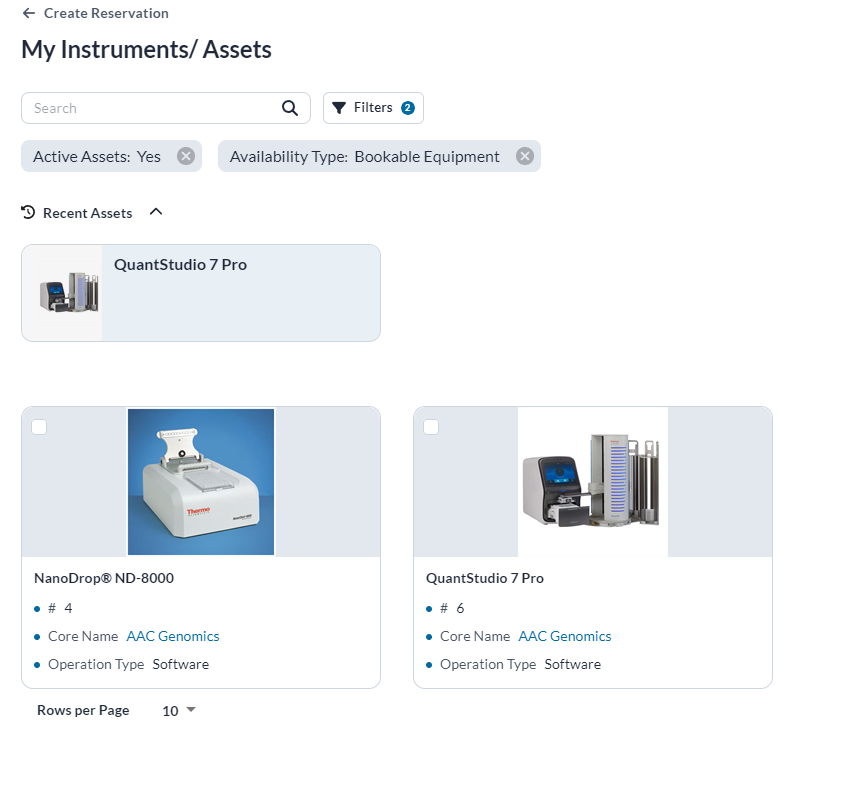This screenshot has width=865, height=805.
Task: Collapse the Recent Assets section
Action: pos(156,212)
